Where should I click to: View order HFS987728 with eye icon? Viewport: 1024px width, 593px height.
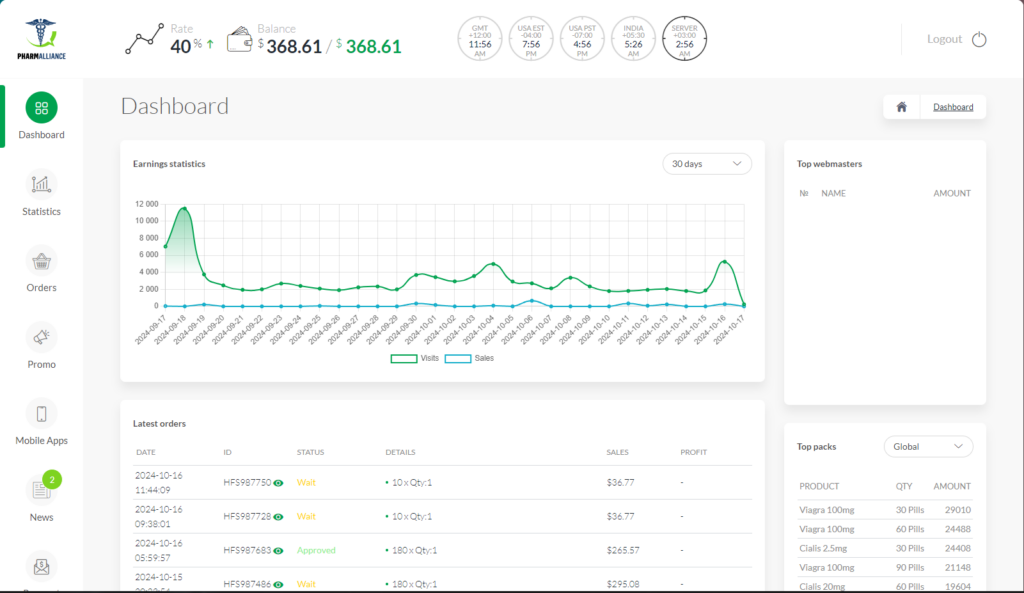pyautogui.click(x=278, y=517)
